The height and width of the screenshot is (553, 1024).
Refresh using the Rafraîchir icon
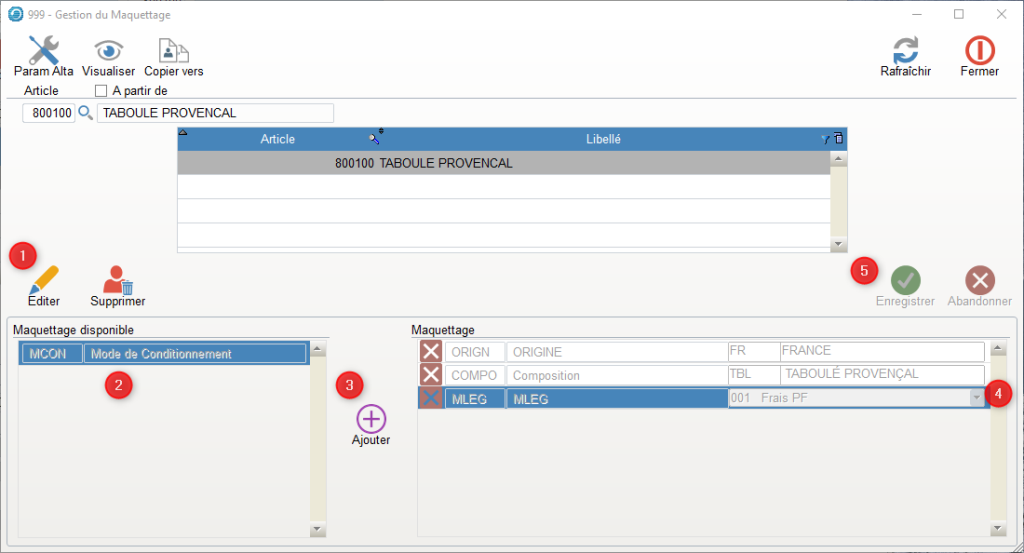(x=905, y=50)
